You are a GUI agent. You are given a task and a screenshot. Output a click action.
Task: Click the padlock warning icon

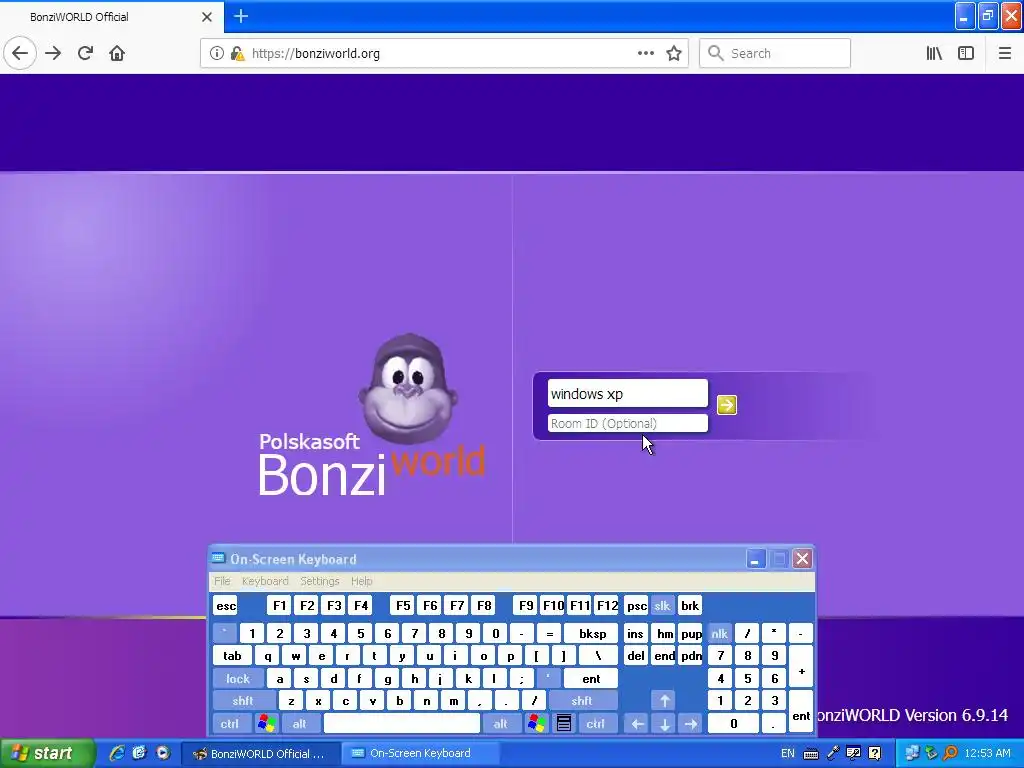point(238,54)
